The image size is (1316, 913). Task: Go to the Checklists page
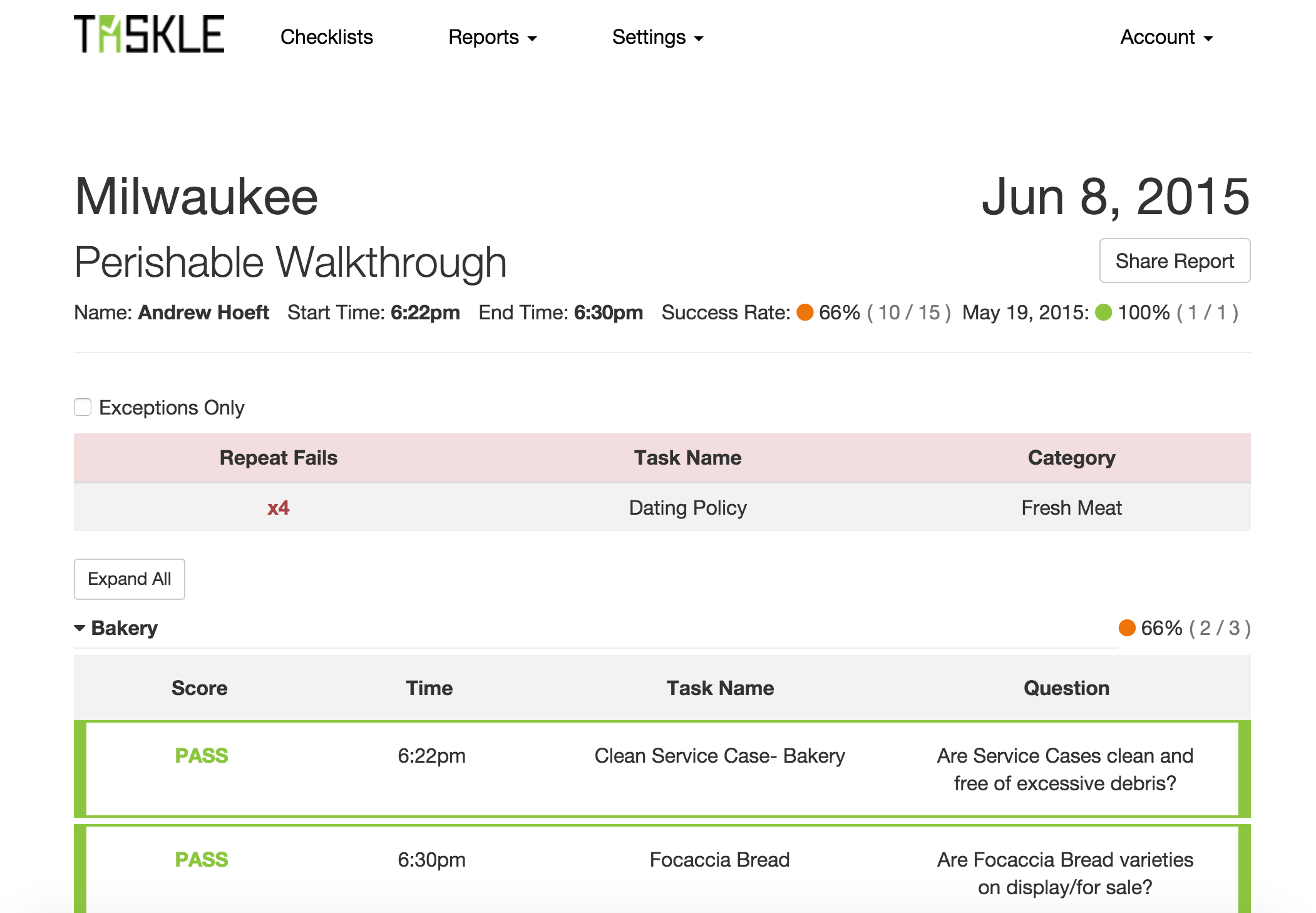(x=326, y=38)
